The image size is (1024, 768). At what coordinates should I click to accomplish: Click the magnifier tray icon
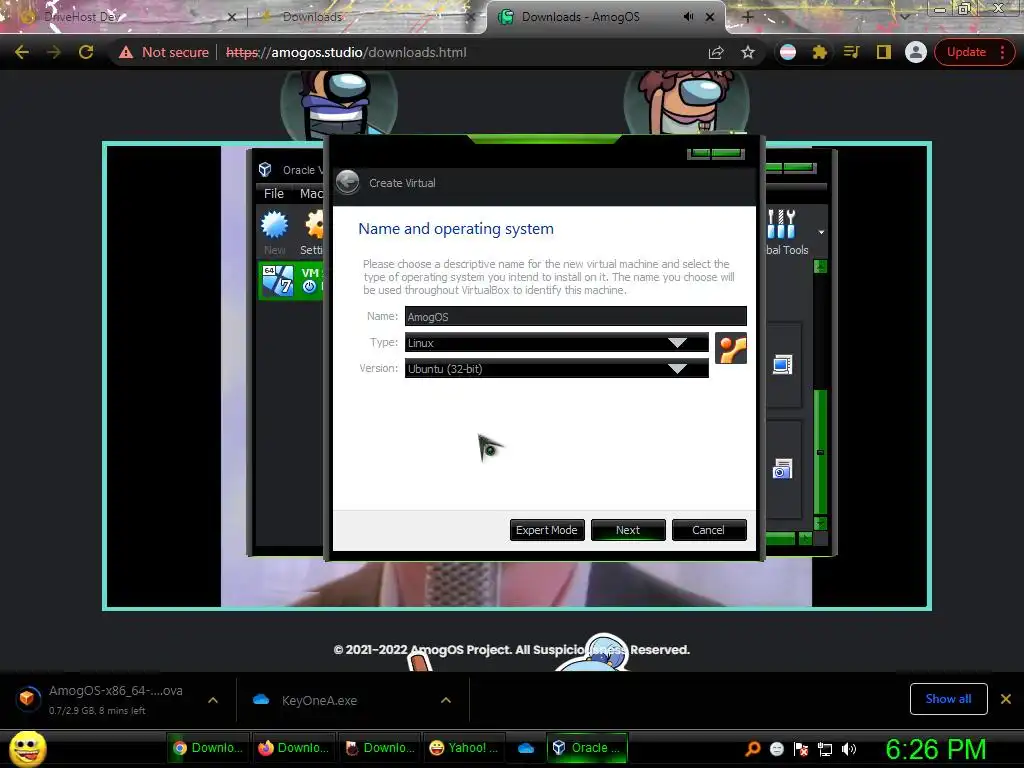coord(753,748)
